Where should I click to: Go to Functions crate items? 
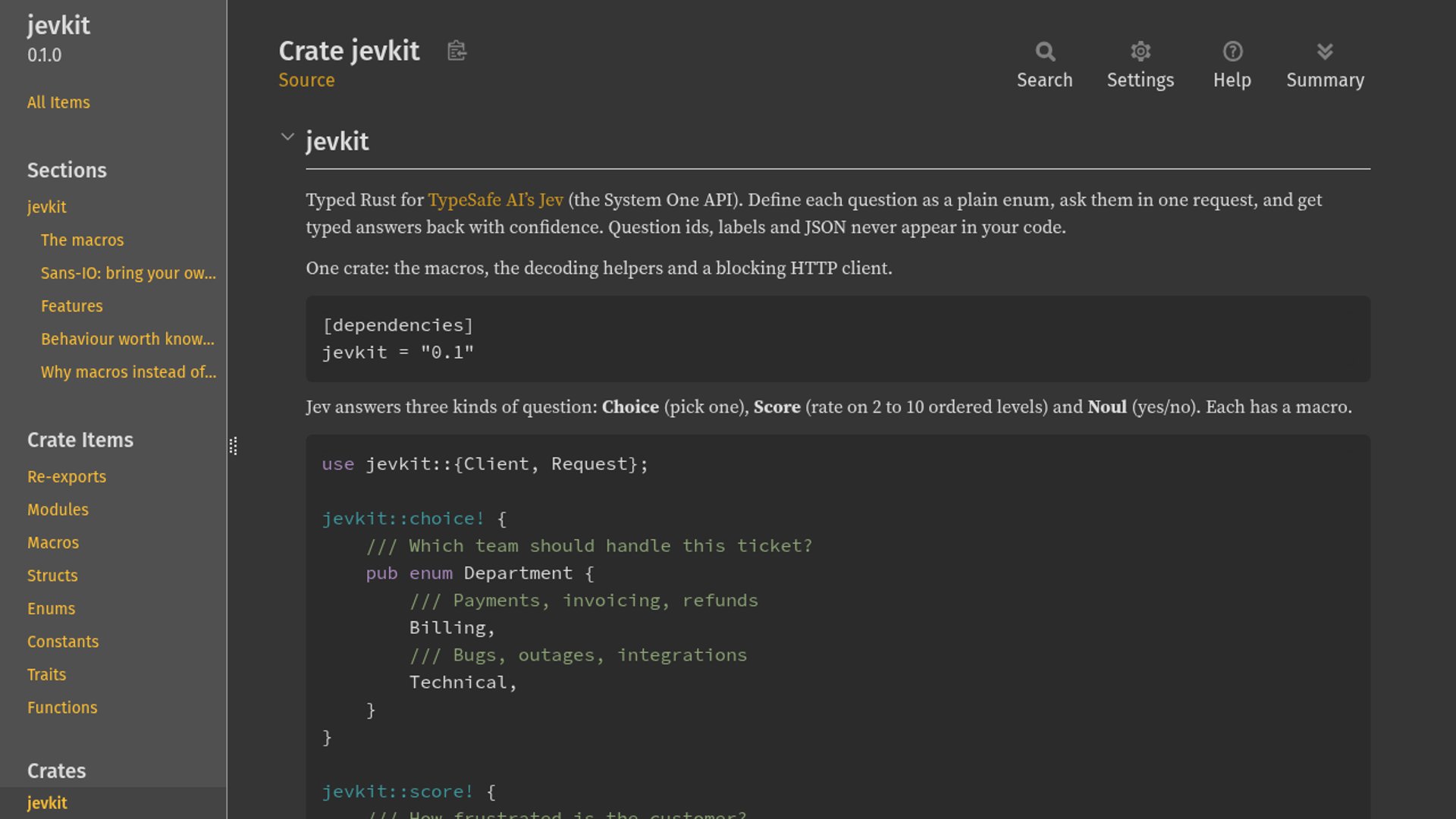pyautogui.click(x=62, y=708)
